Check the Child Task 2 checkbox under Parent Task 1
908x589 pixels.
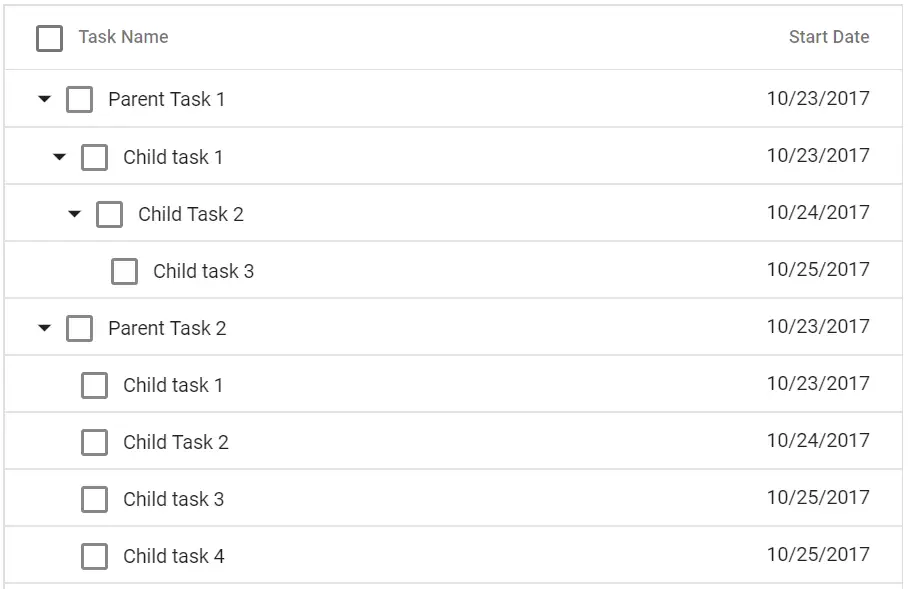109,213
